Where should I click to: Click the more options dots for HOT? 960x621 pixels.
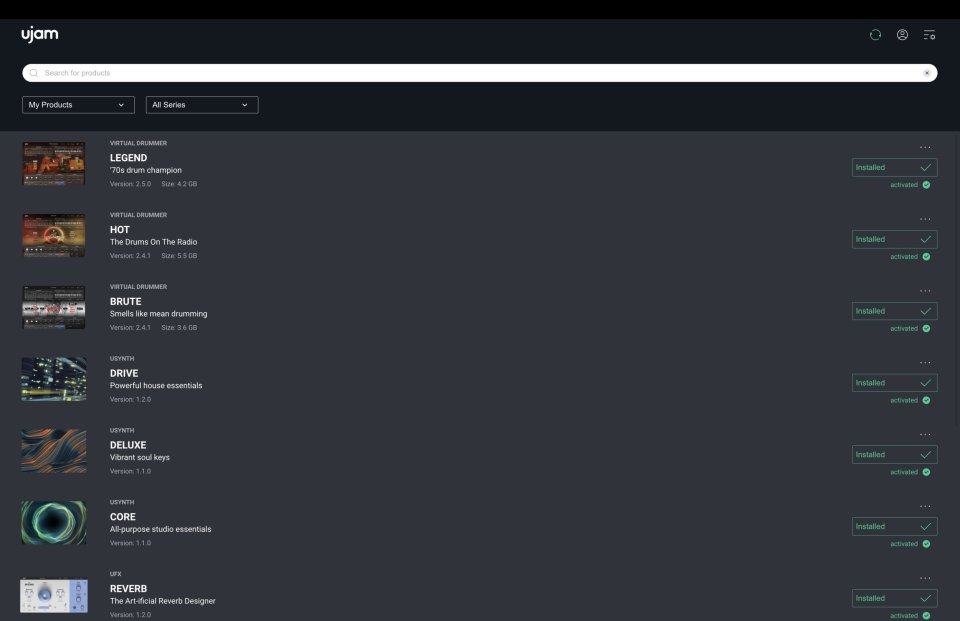coord(925,219)
